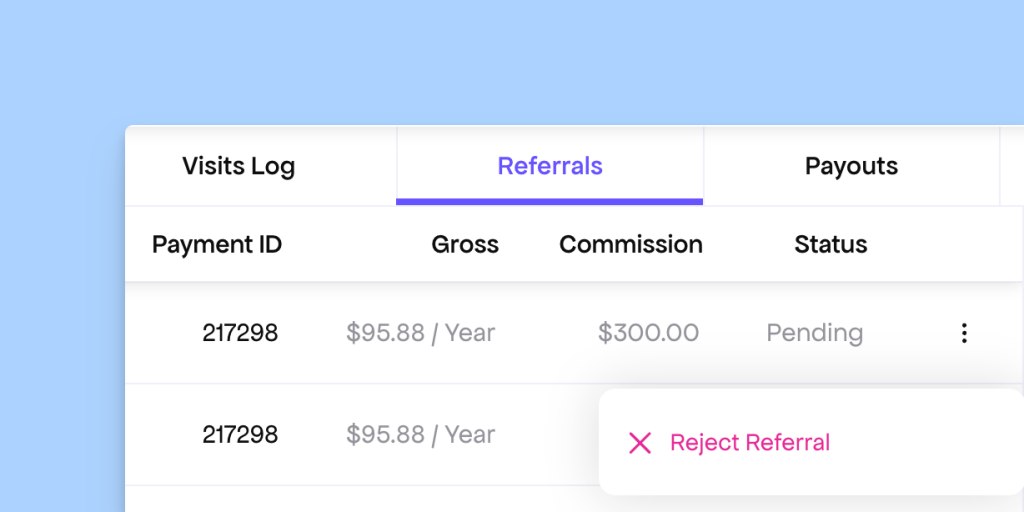Click the pink X icon beside Reject Referral

point(640,443)
